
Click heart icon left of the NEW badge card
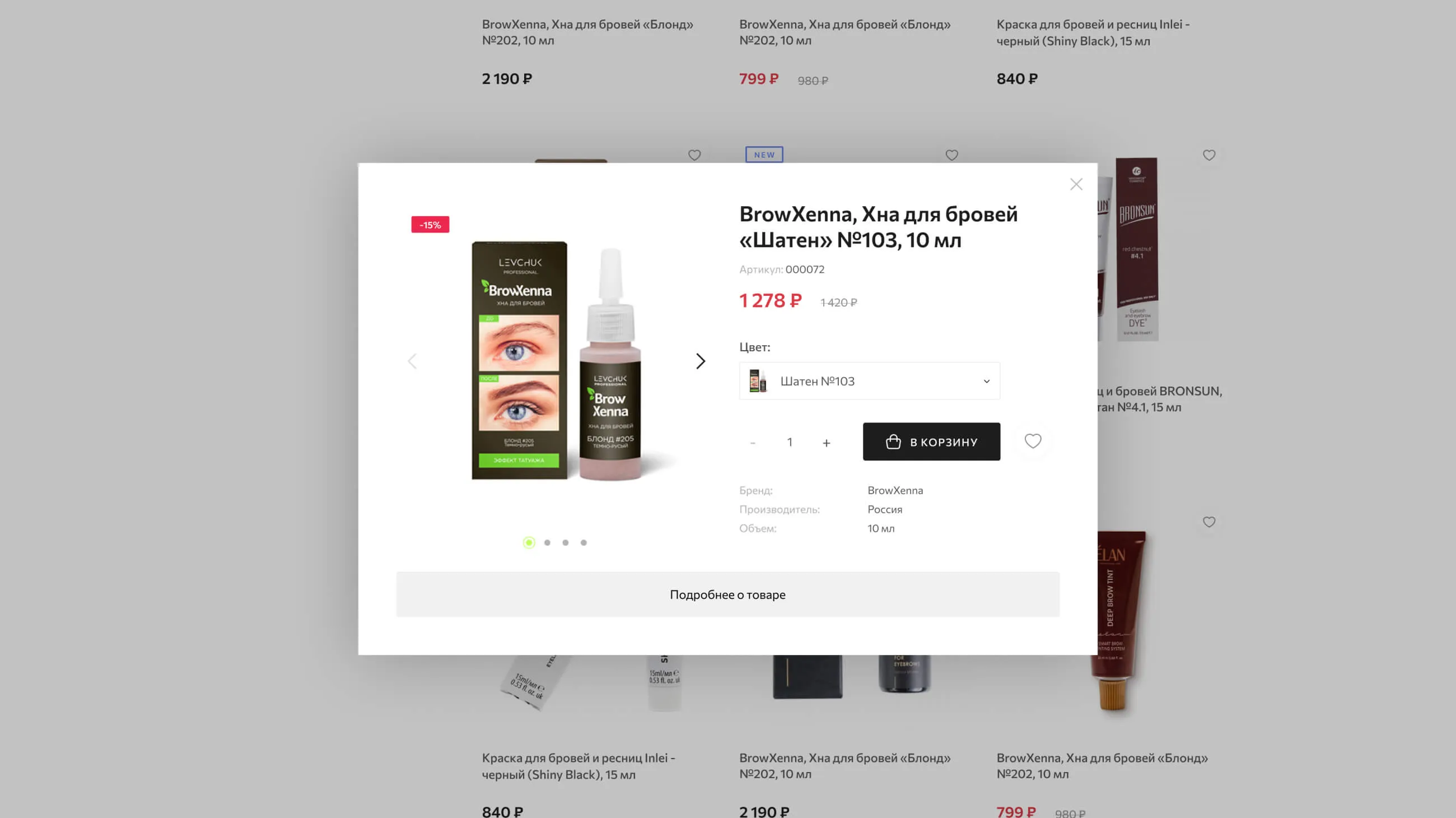(x=694, y=155)
